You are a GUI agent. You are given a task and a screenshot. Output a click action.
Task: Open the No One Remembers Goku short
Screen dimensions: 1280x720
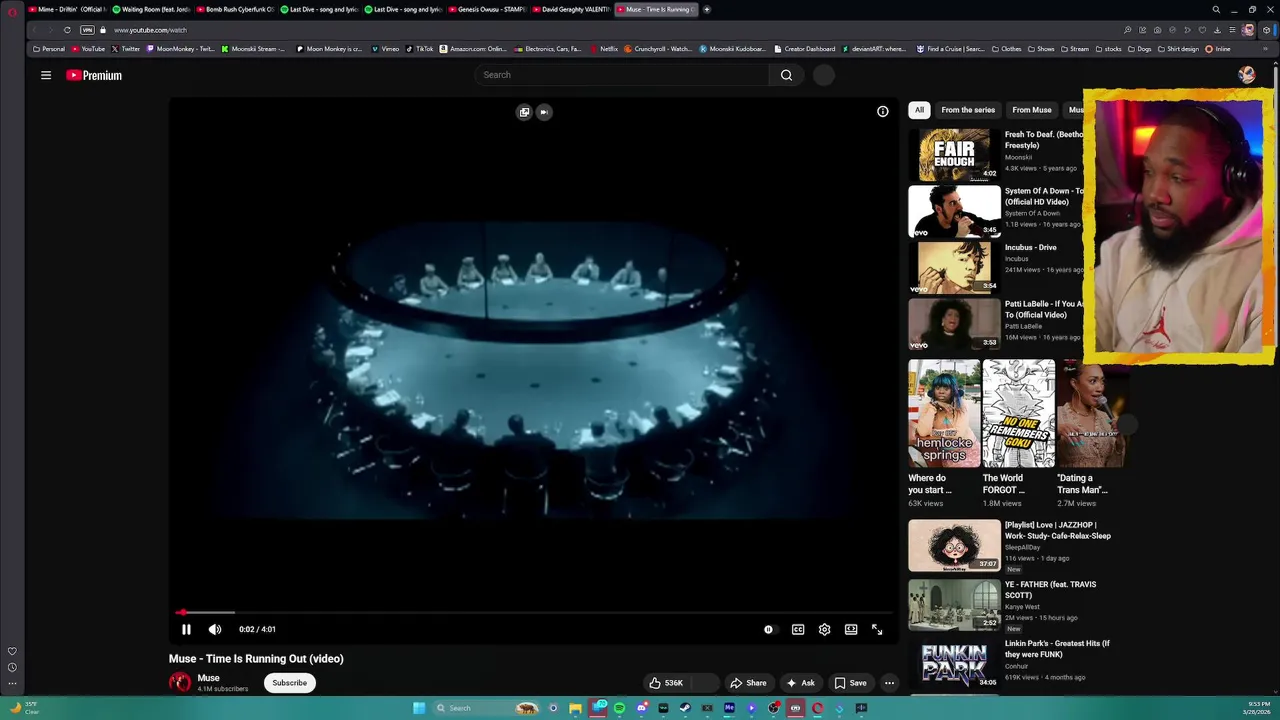[1018, 413]
